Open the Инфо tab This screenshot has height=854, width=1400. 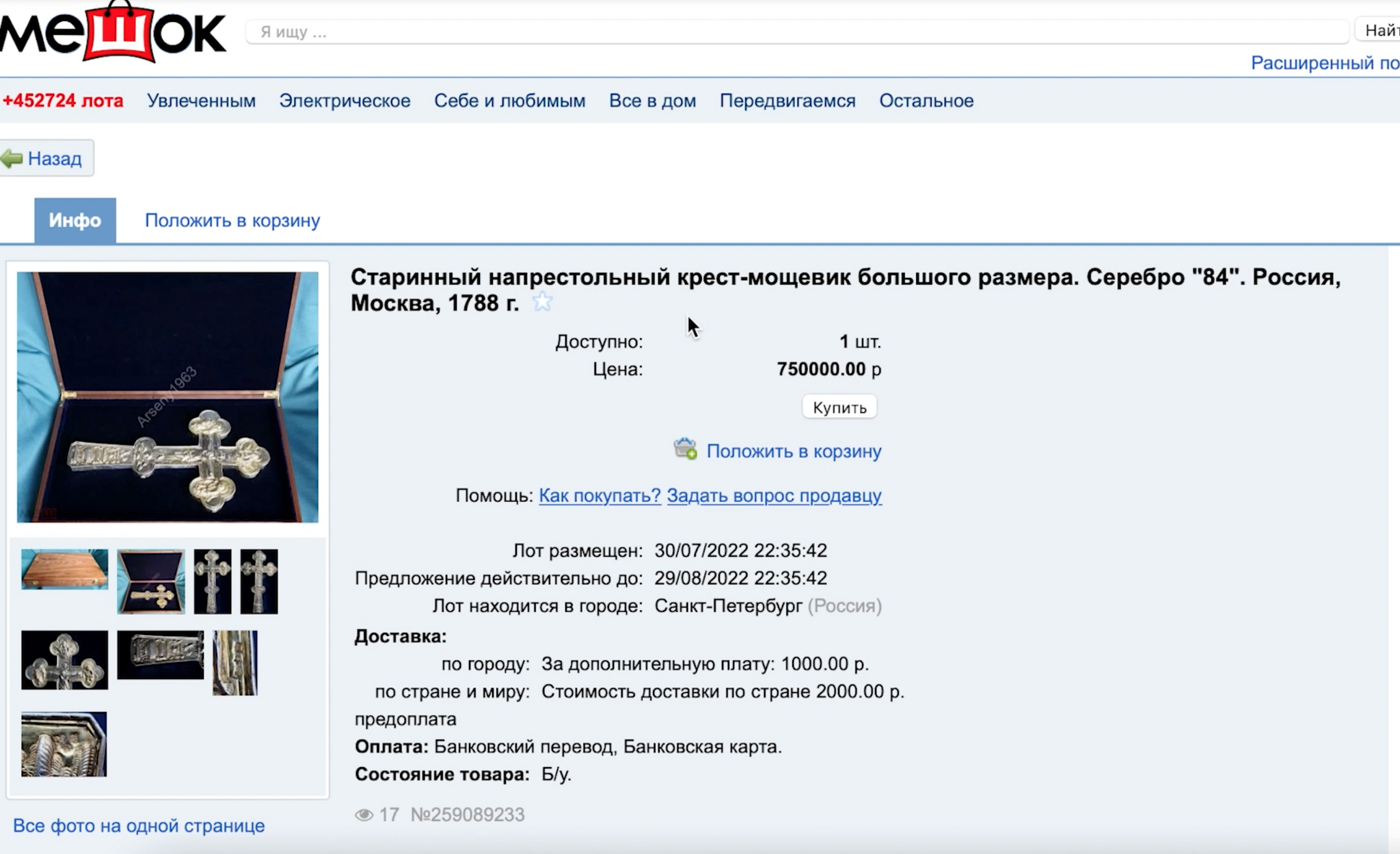75,221
